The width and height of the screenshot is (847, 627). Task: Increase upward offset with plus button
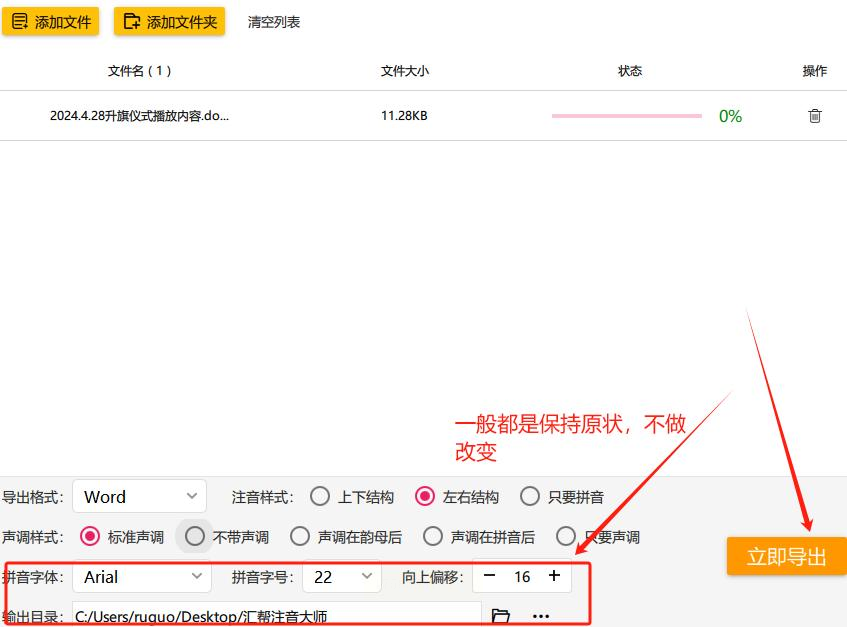(x=554, y=576)
